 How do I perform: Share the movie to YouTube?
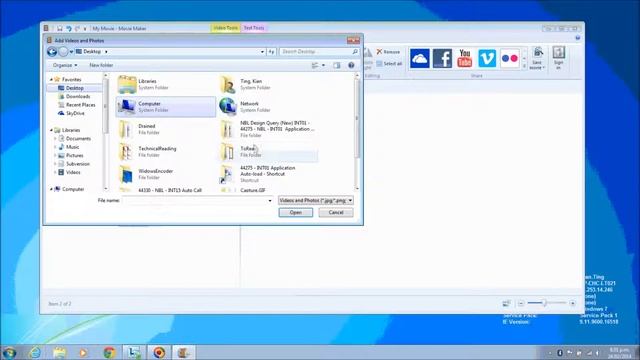tap(464, 58)
